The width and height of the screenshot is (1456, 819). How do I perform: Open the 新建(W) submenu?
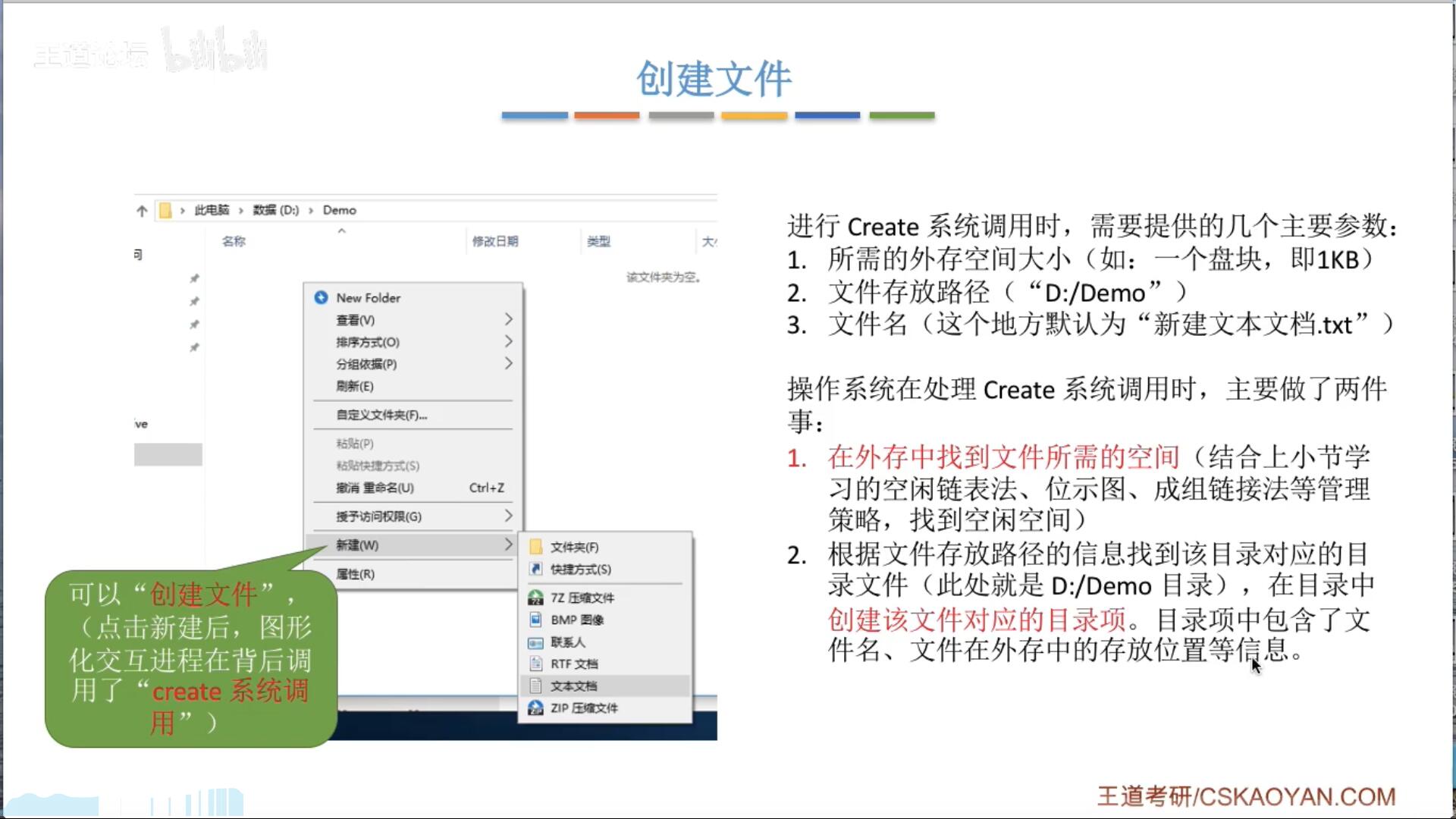413,544
